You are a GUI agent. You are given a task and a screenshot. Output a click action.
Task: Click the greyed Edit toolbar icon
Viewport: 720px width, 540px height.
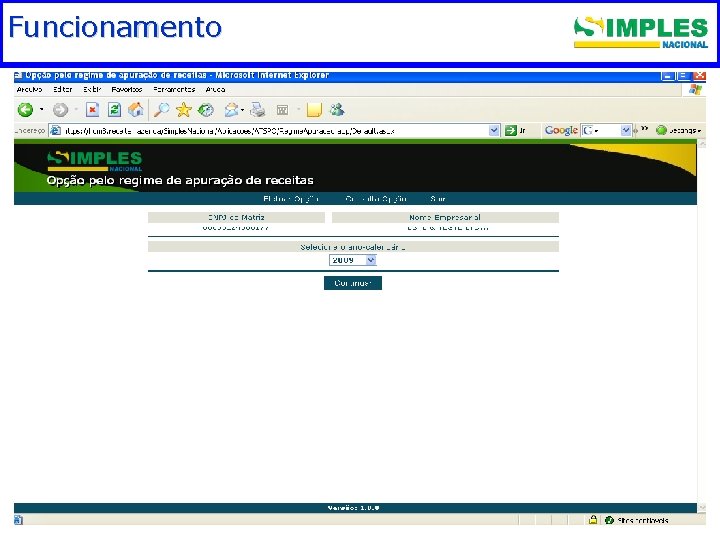282,110
